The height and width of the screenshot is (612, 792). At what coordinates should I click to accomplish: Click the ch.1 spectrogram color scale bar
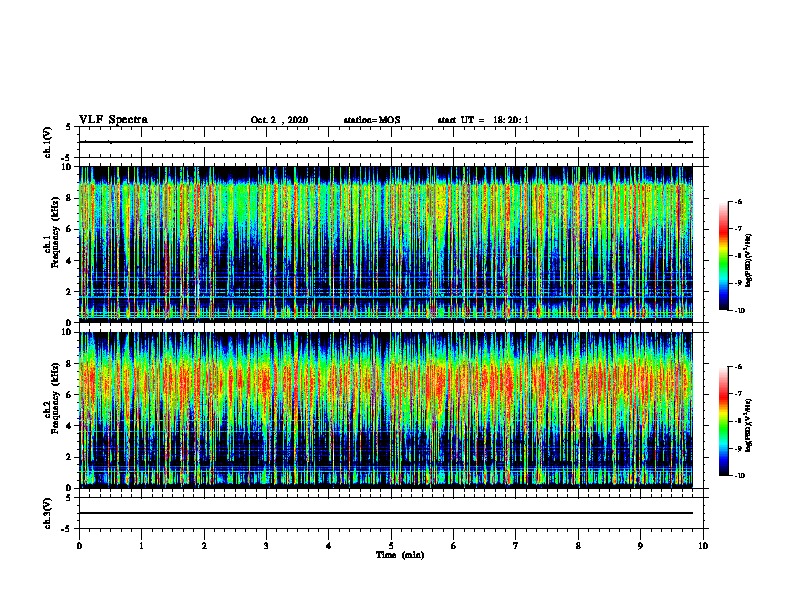[724, 256]
